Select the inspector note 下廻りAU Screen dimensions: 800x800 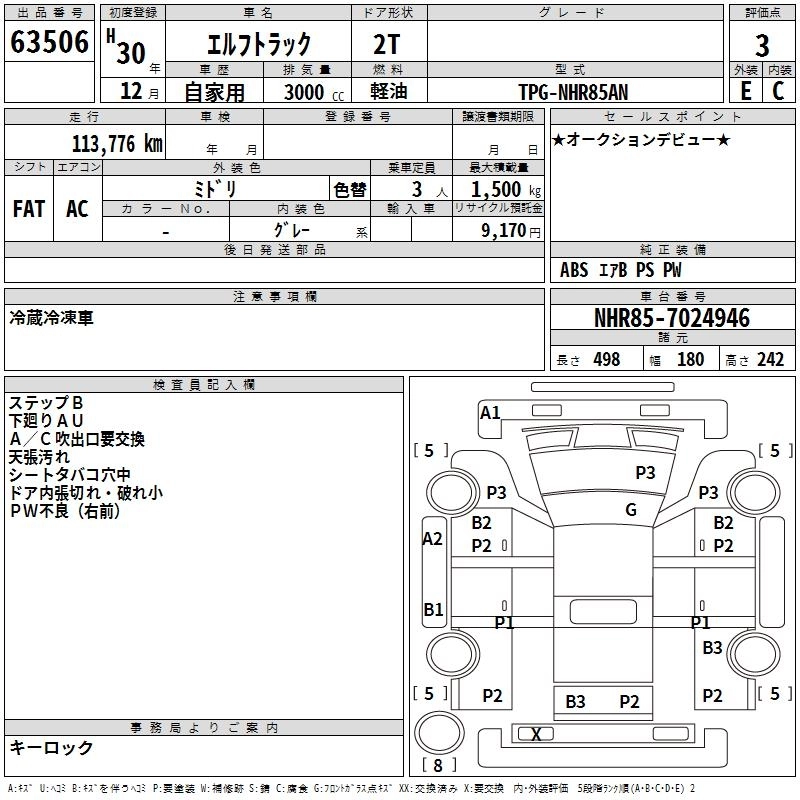click(45, 420)
